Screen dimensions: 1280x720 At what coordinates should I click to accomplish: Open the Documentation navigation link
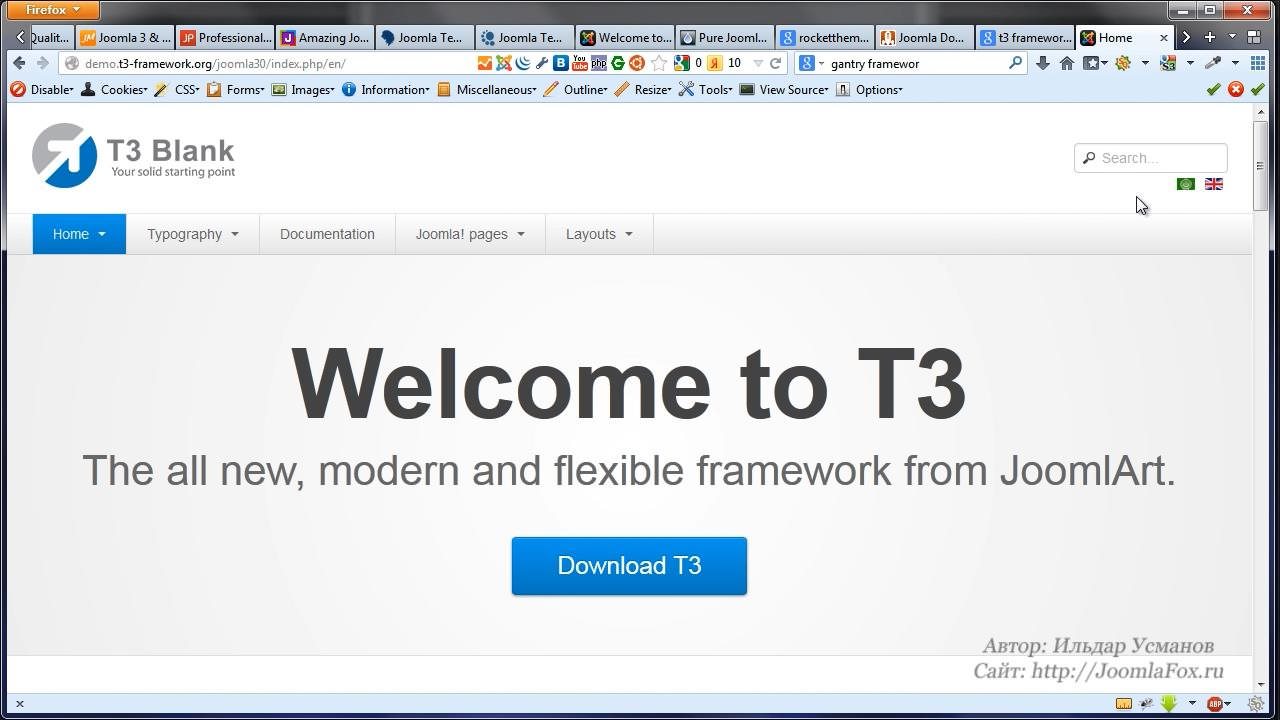coord(327,234)
